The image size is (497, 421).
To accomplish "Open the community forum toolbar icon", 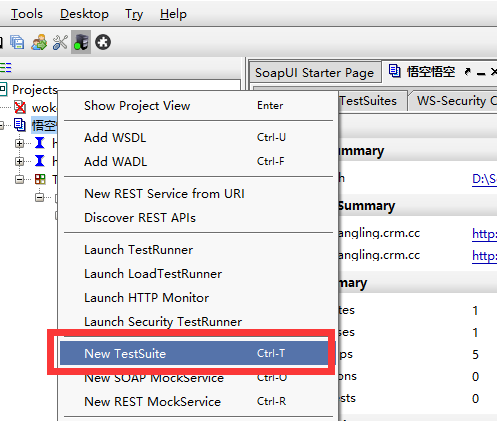I will tap(39, 42).
